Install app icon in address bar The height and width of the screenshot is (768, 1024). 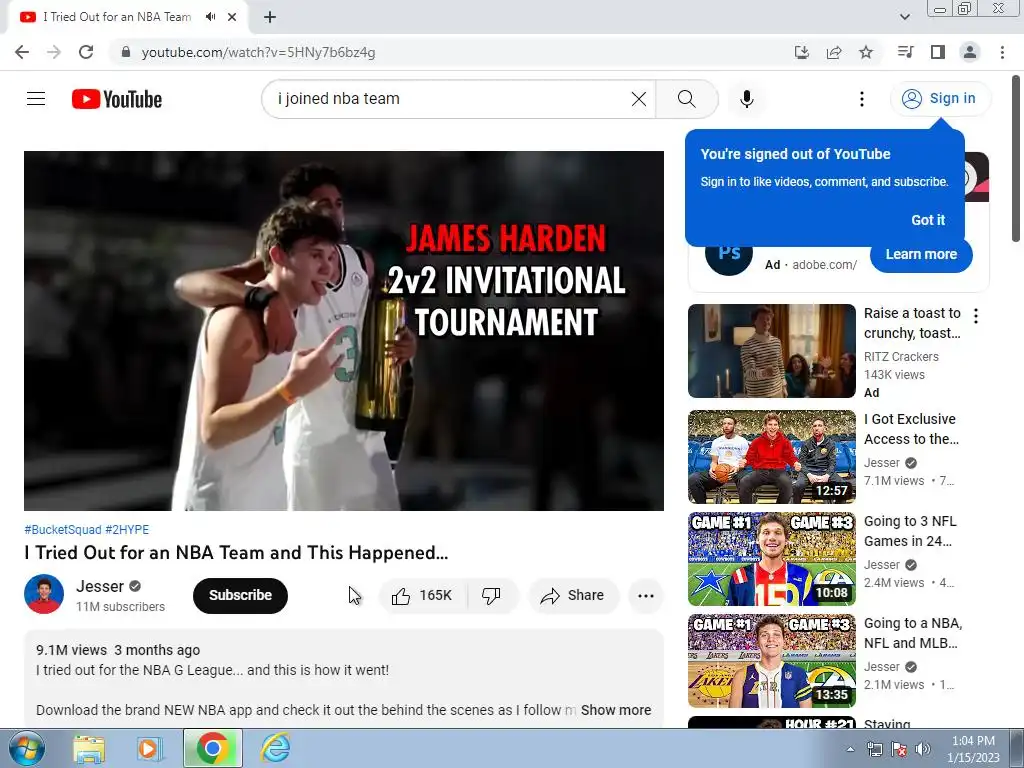[x=802, y=52]
